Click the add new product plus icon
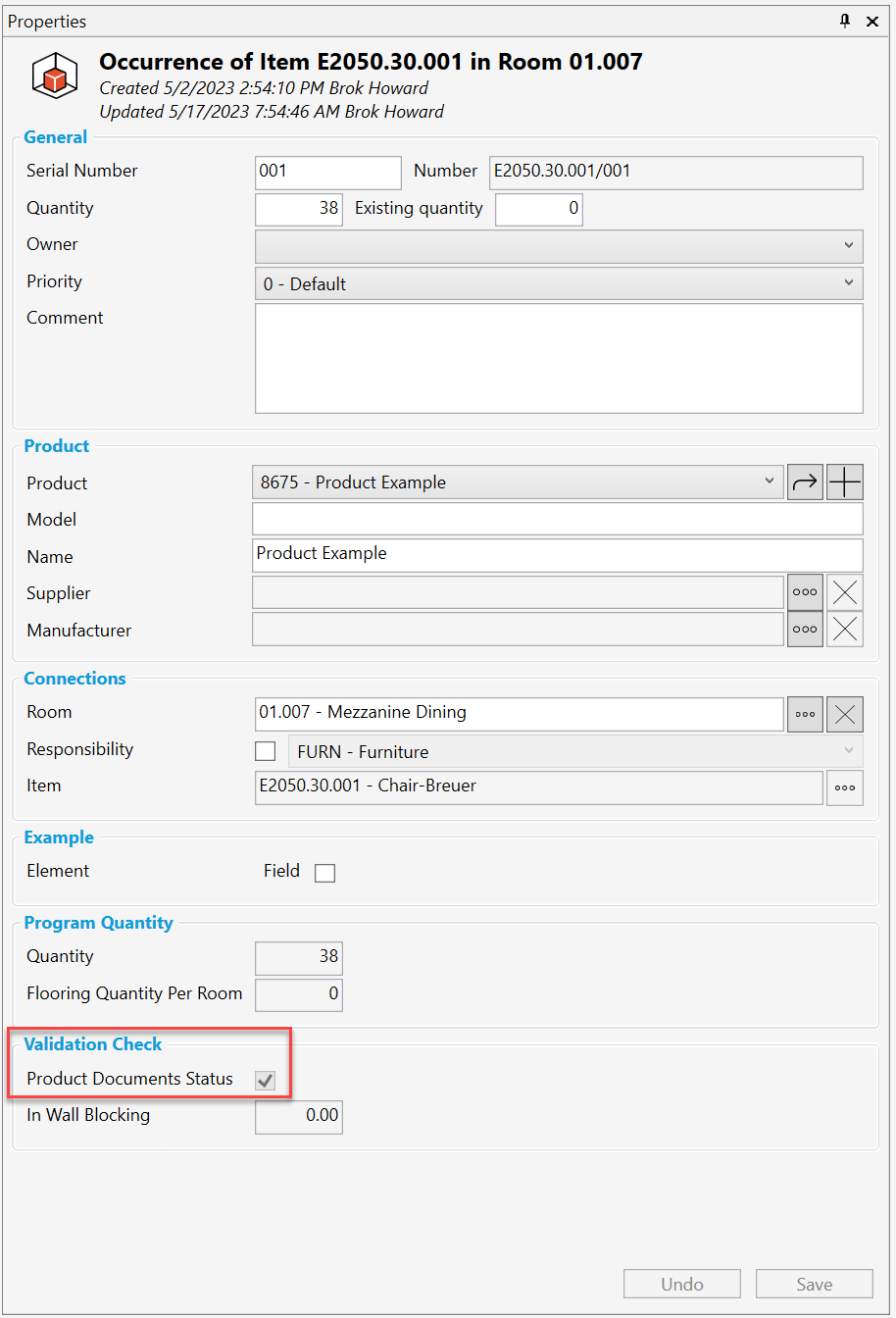Screen dimensions: 896x1318 point(845,482)
